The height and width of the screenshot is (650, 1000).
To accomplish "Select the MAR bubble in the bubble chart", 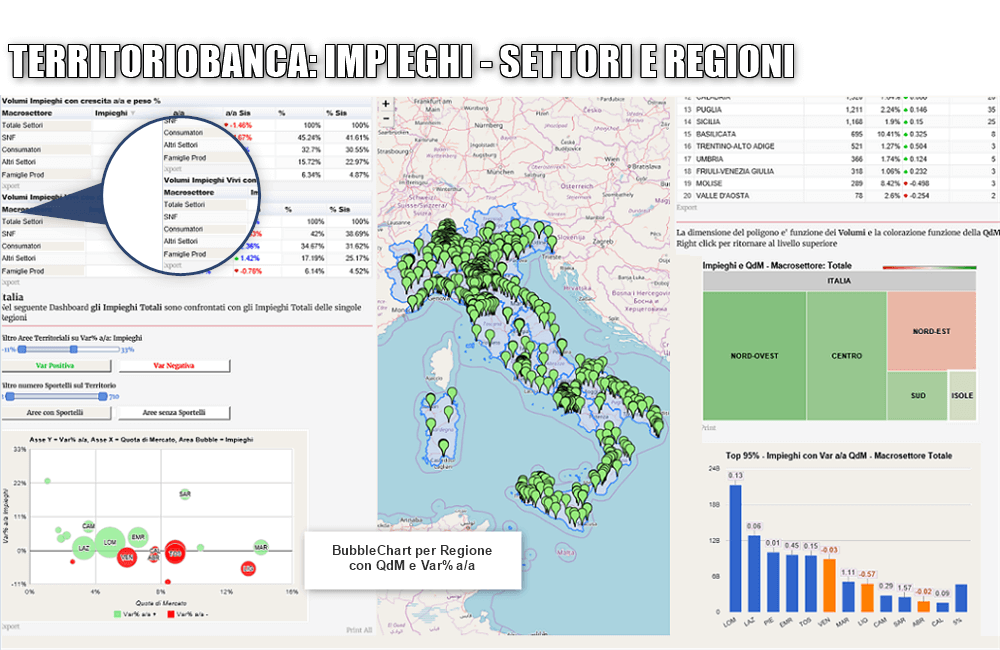I will (x=261, y=547).
